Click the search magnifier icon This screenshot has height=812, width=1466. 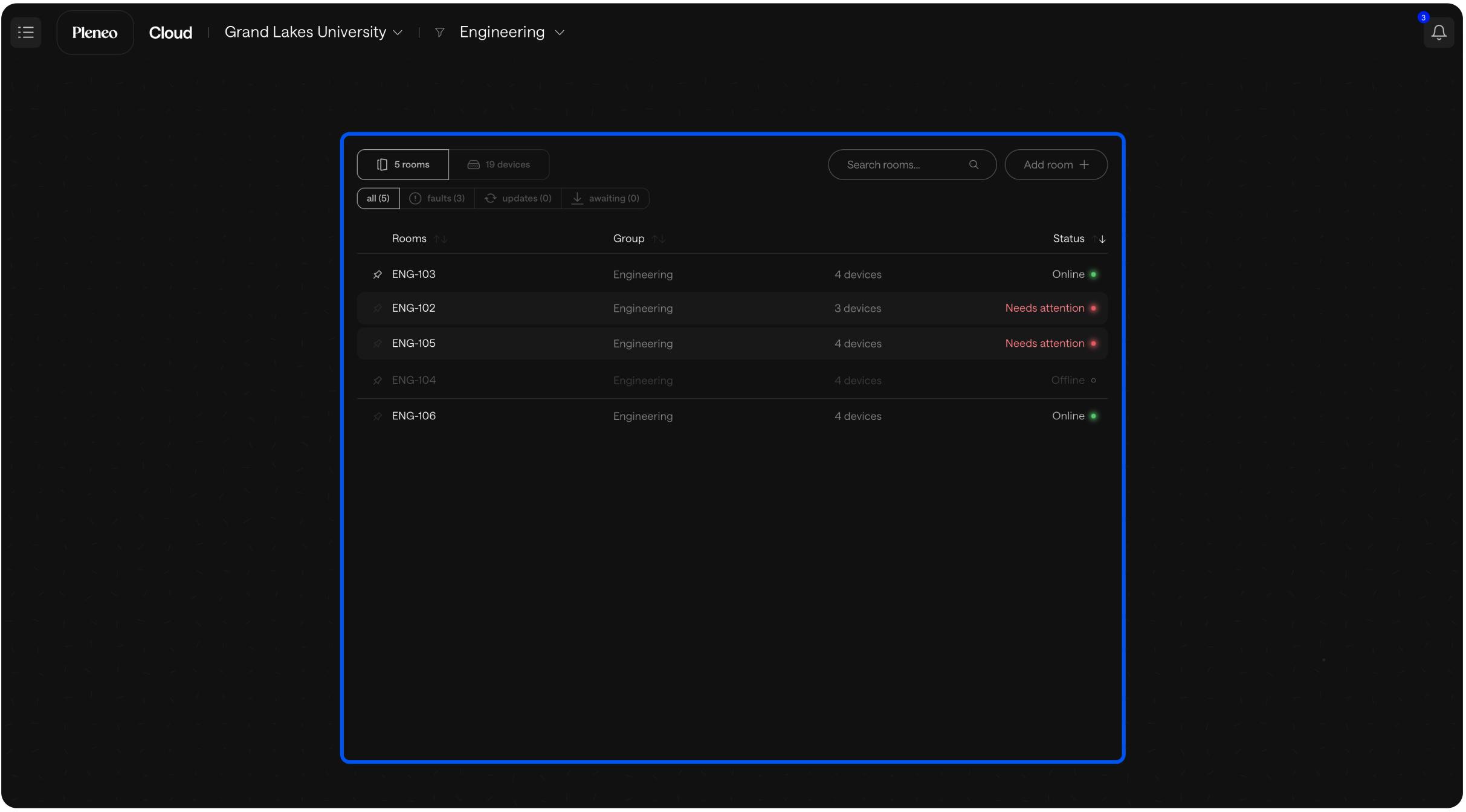pos(974,164)
